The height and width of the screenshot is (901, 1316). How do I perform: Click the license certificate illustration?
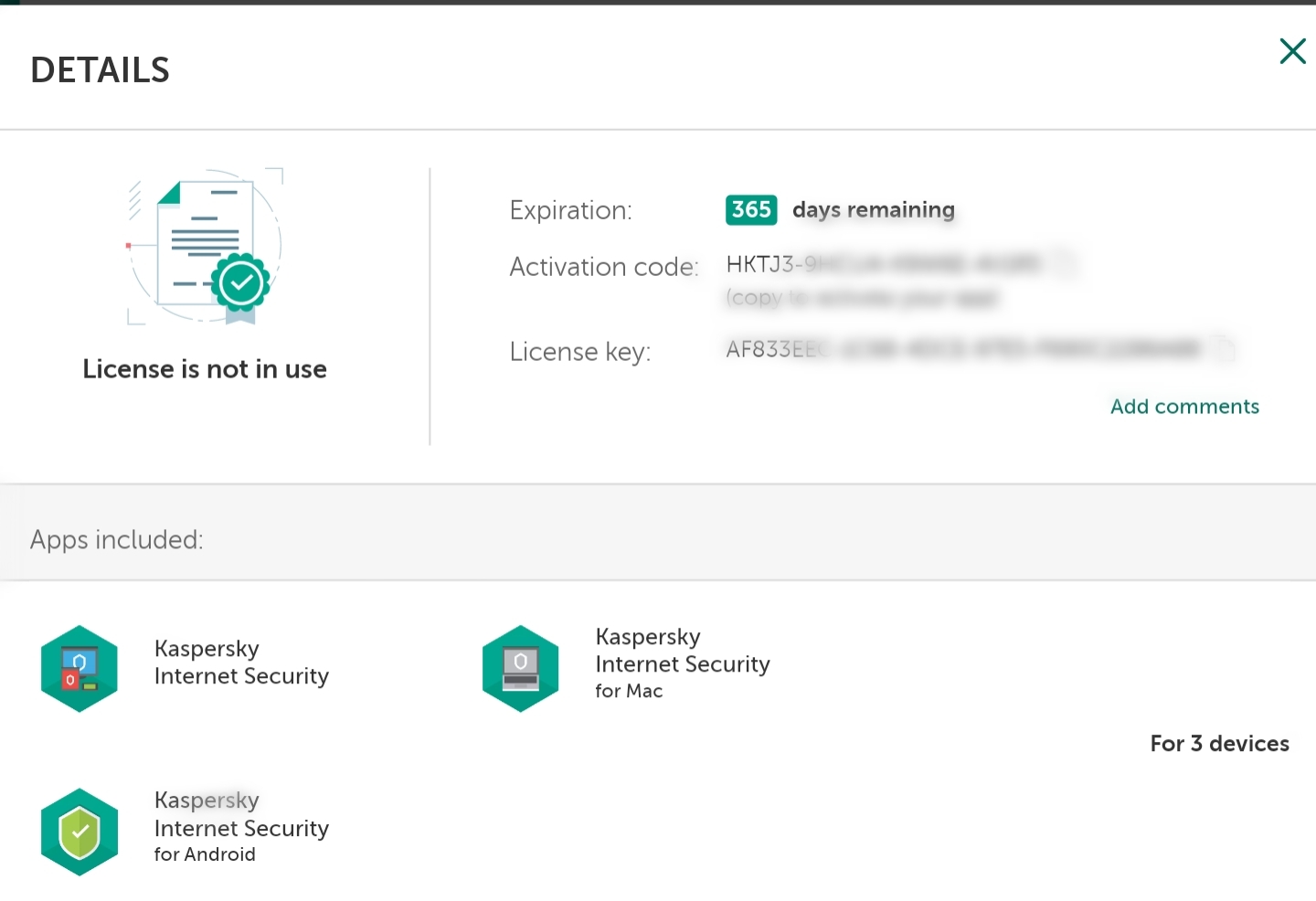tap(206, 247)
